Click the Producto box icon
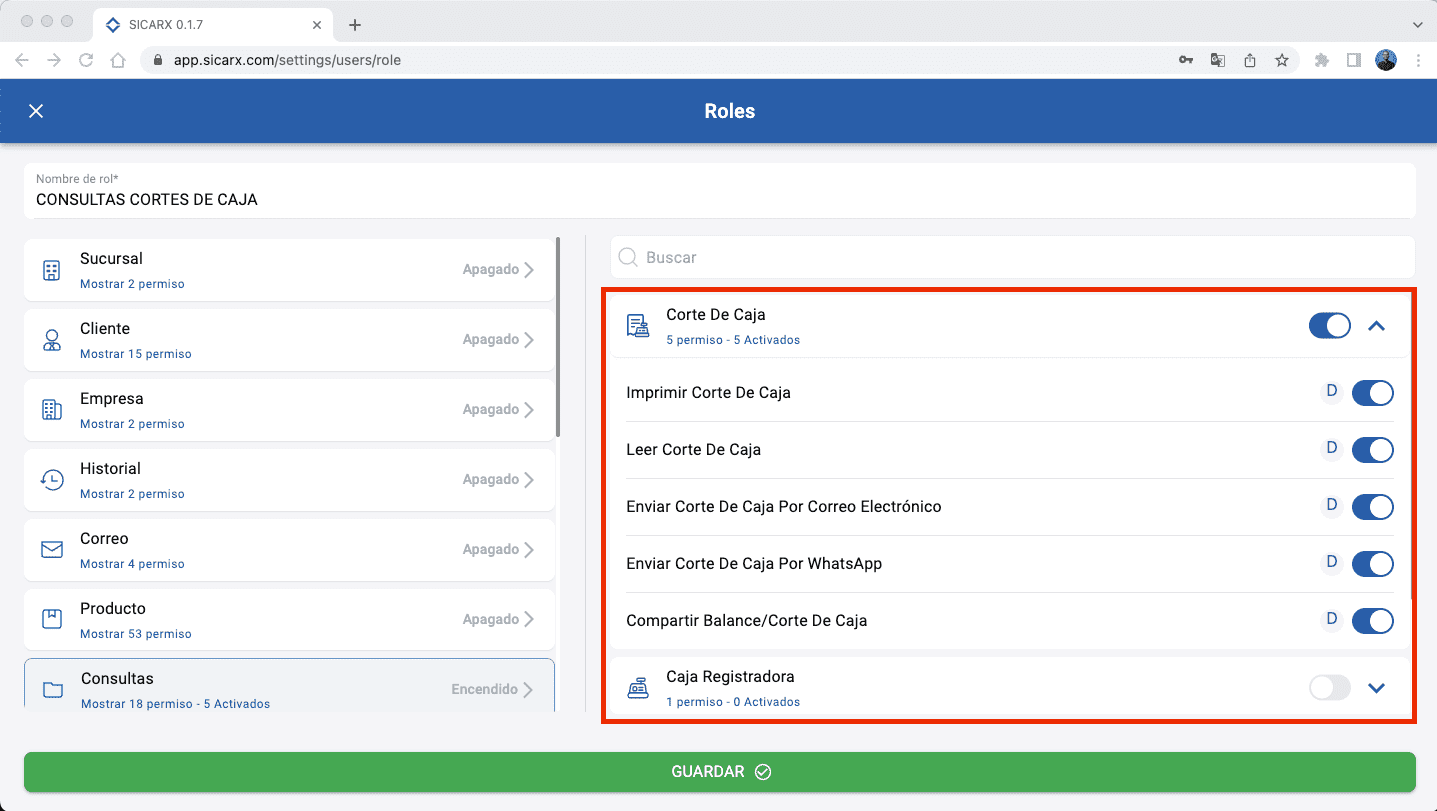The width and height of the screenshot is (1437, 811). [x=52, y=619]
